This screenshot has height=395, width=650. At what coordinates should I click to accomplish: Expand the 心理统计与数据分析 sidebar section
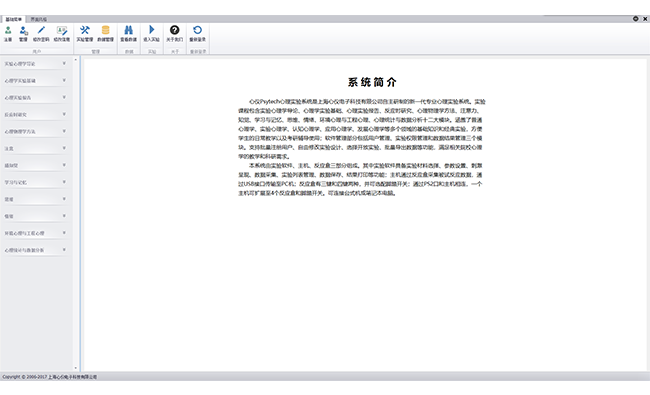point(35,250)
